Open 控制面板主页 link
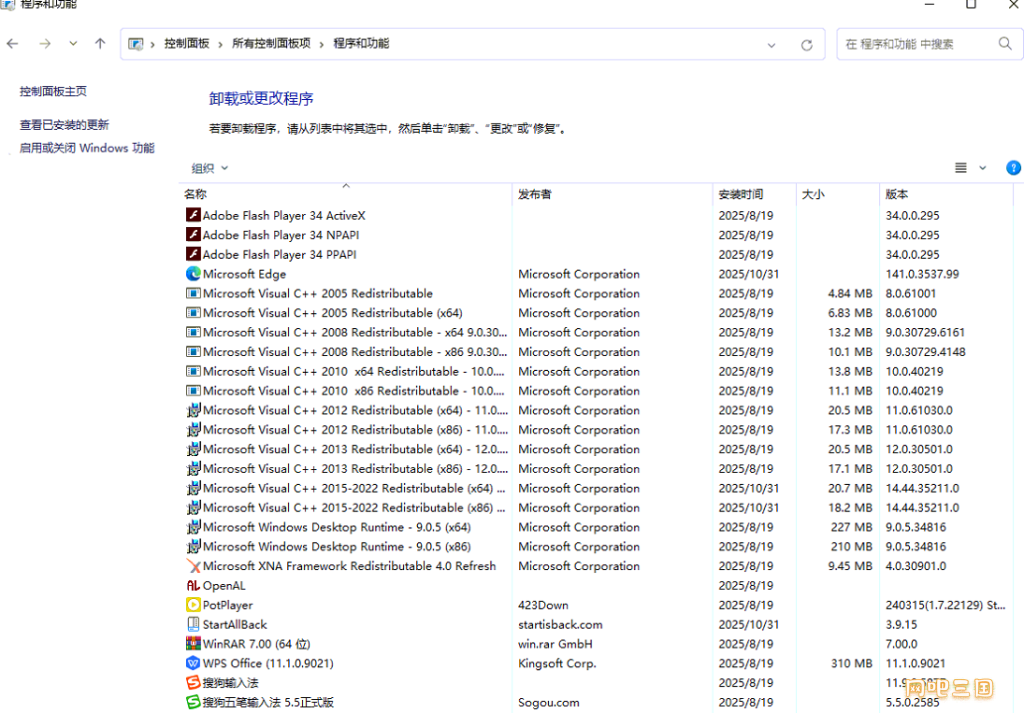 tap(53, 91)
